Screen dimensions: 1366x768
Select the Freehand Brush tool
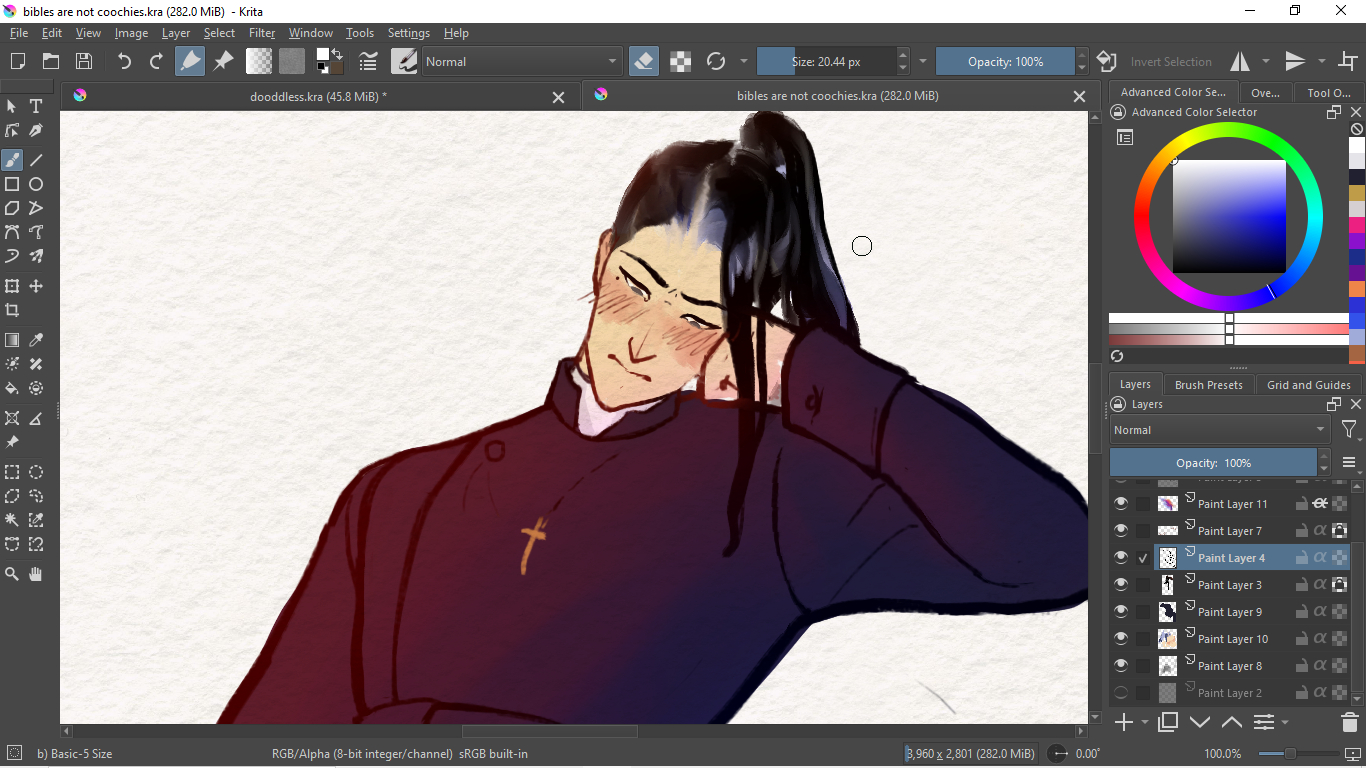(12, 160)
